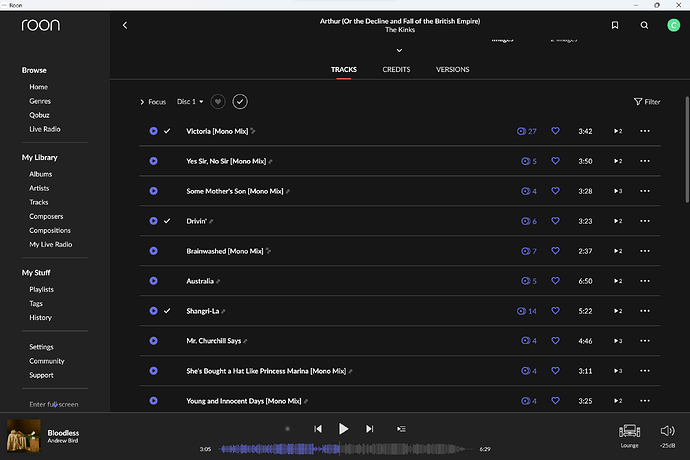Click the track list scrollbar

click(686, 150)
